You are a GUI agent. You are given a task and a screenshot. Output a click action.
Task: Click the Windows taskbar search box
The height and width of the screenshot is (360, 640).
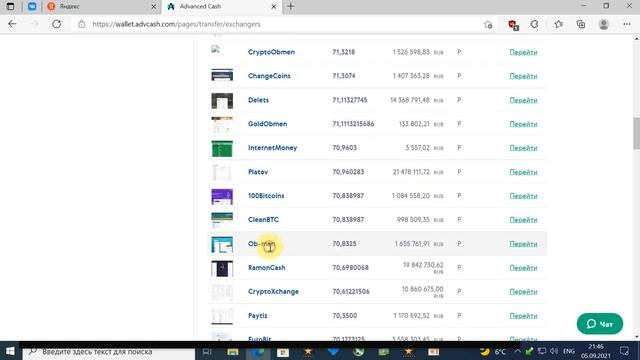point(109,351)
